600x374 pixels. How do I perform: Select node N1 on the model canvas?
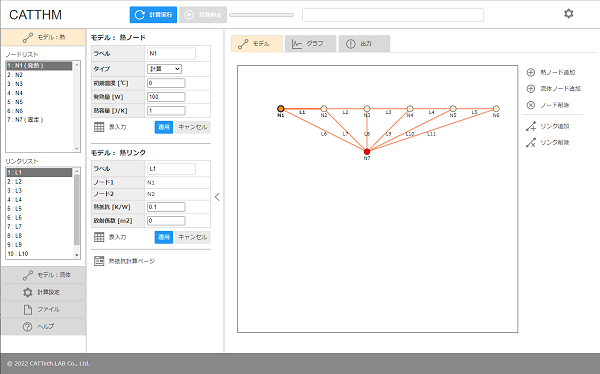281,109
